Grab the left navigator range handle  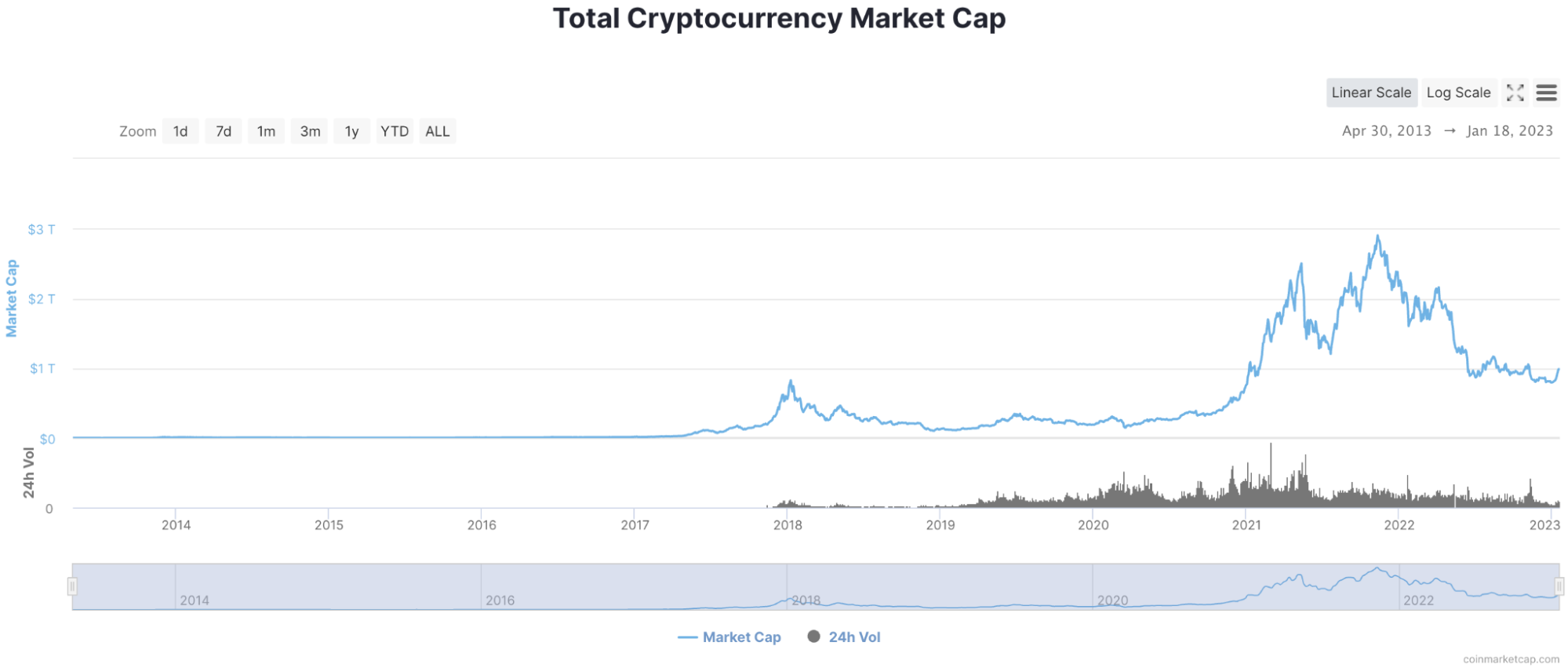pos(72,586)
